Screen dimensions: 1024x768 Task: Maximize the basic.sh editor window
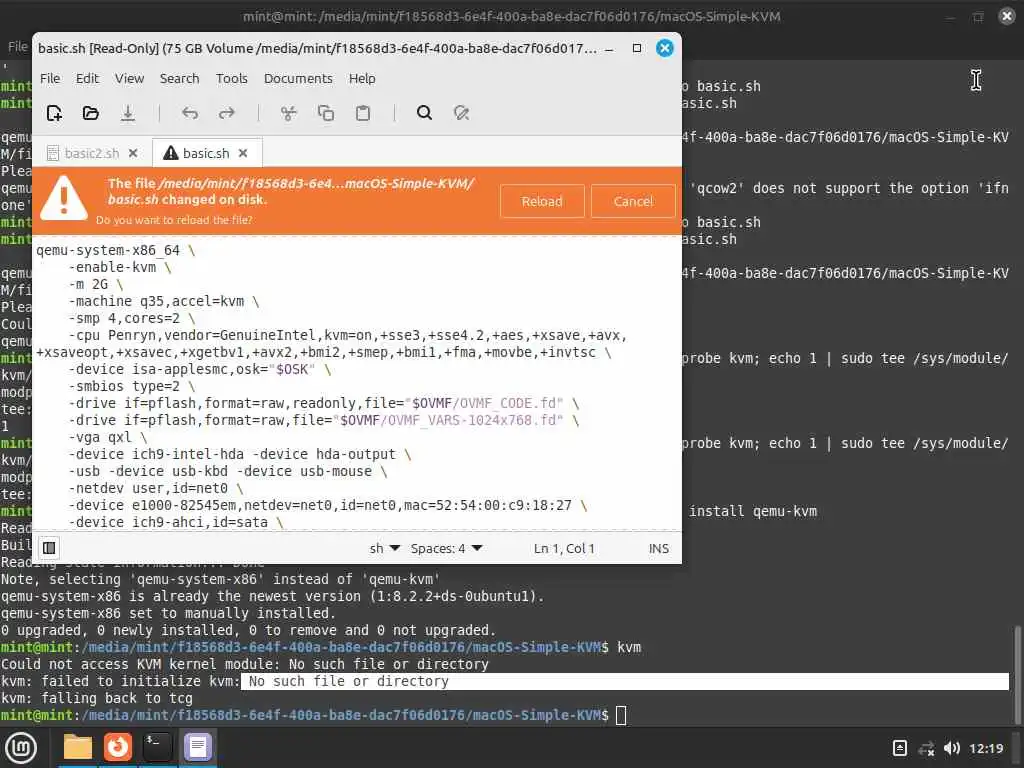pyautogui.click(x=637, y=48)
